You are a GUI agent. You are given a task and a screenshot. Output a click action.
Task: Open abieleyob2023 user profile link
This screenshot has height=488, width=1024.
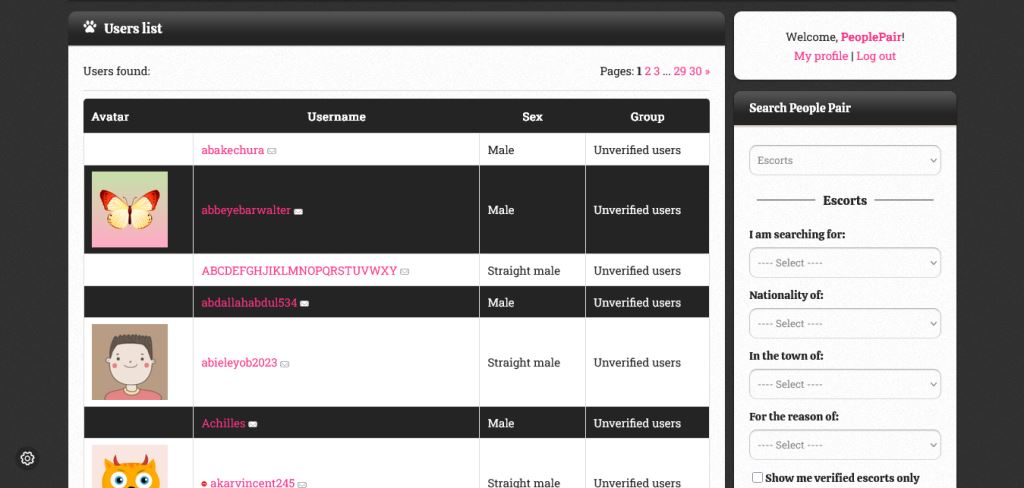point(239,363)
